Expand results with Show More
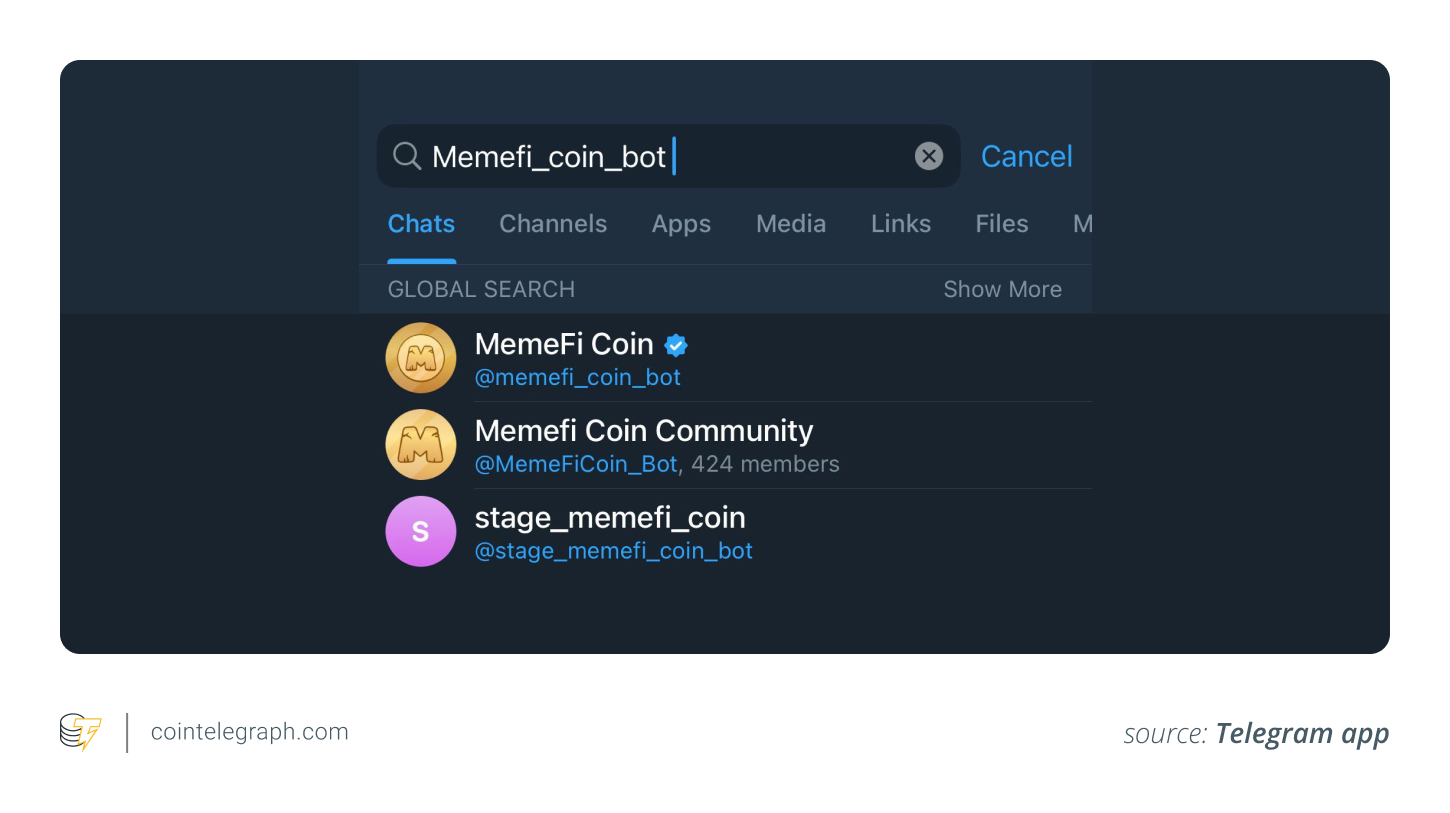Screen dimensions: 1450x813 pyautogui.click(x=1002, y=289)
